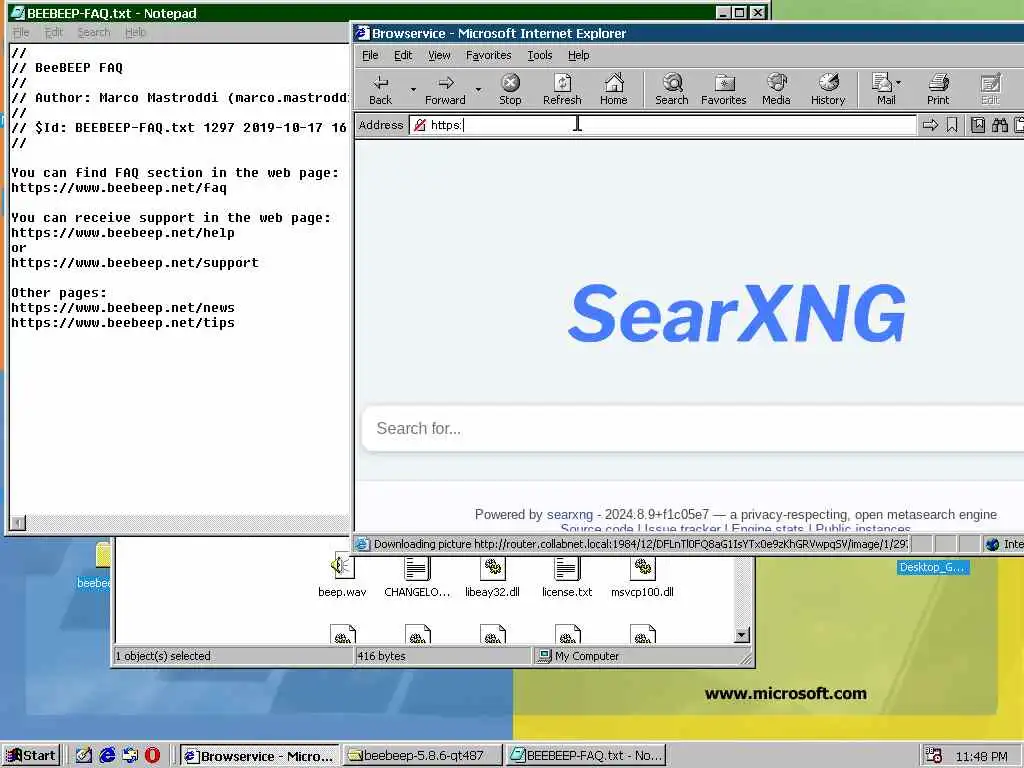
Task: Open the Forward history dropdown arrow
Action: [x=478, y=89]
